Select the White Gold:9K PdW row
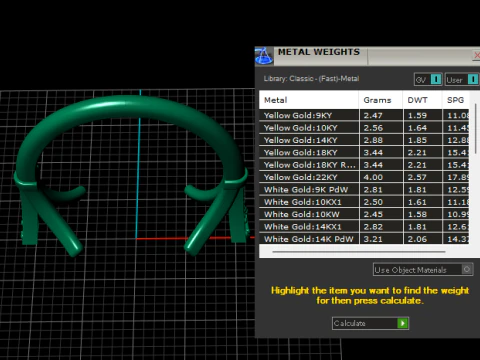This screenshot has width=480, height=360. click(x=364, y=189)
